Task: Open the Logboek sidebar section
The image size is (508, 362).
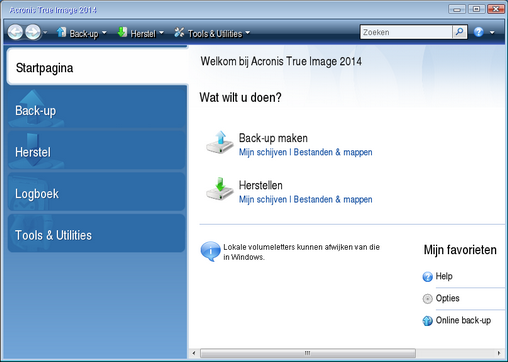Action: click(97, 192)
